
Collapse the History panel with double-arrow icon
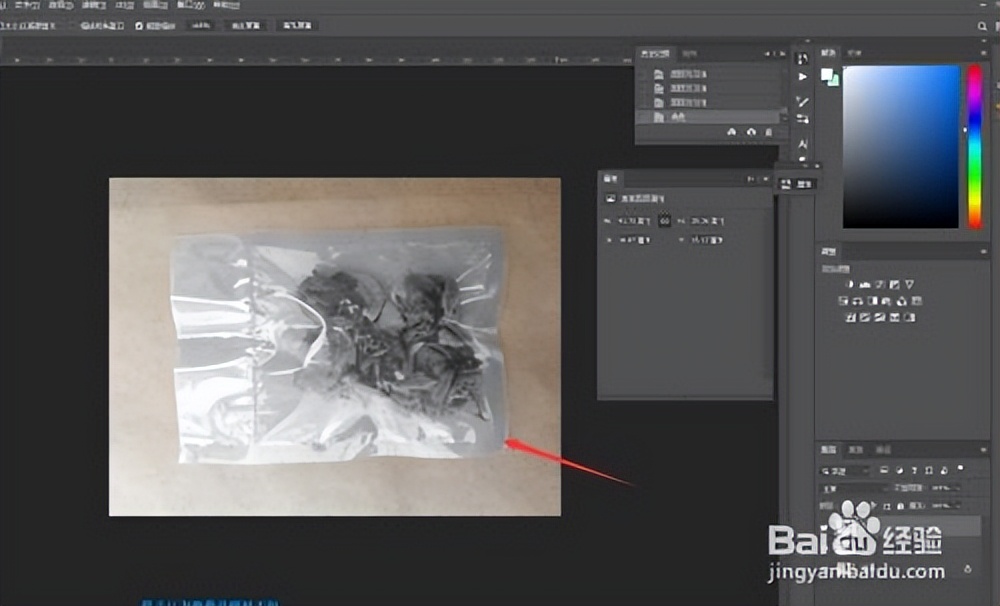pos(768,54)
